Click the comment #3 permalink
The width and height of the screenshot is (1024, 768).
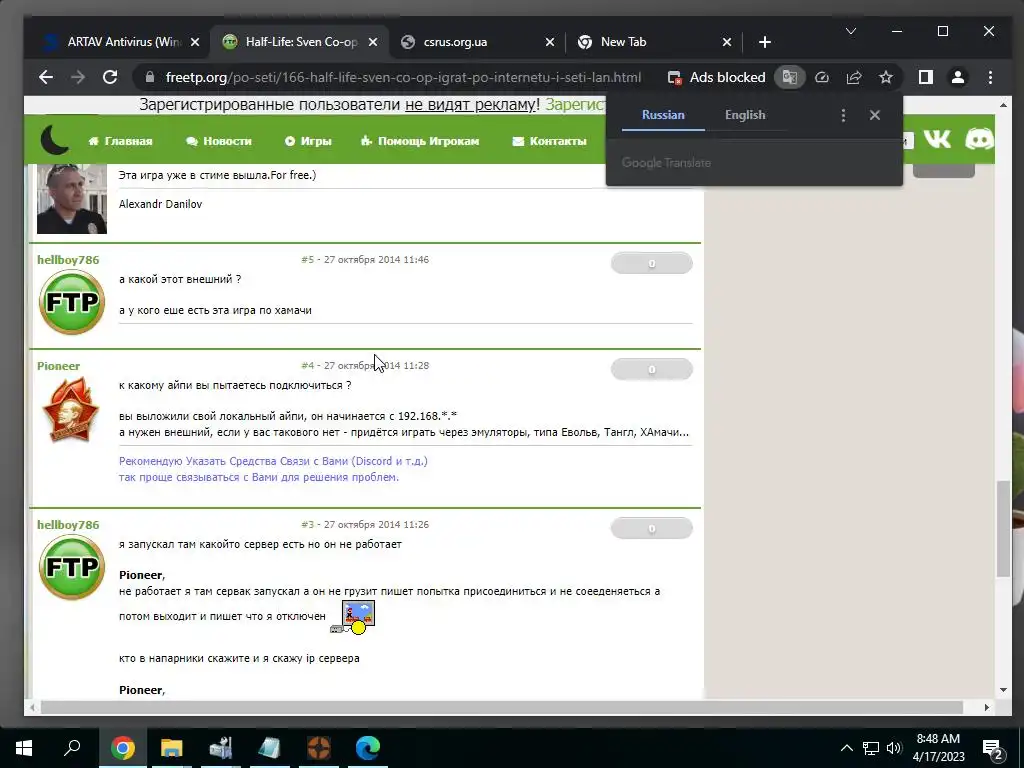coord(308,524)
